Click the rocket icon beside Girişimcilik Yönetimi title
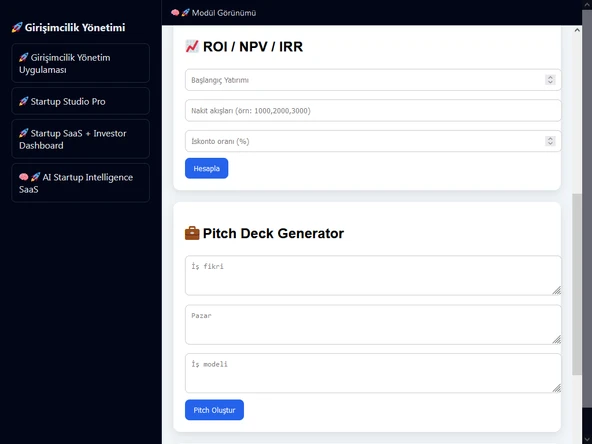592x444 pixels. point(17,28)
